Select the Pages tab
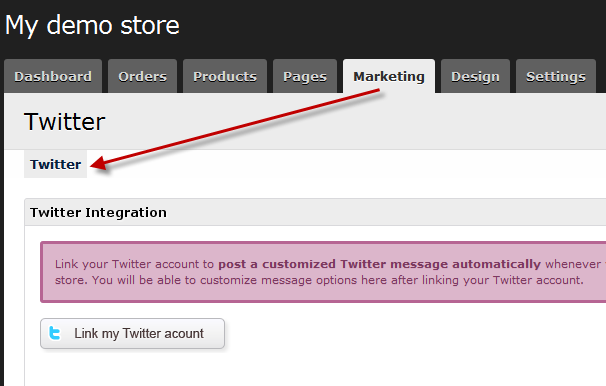 [x=305, y=76]
